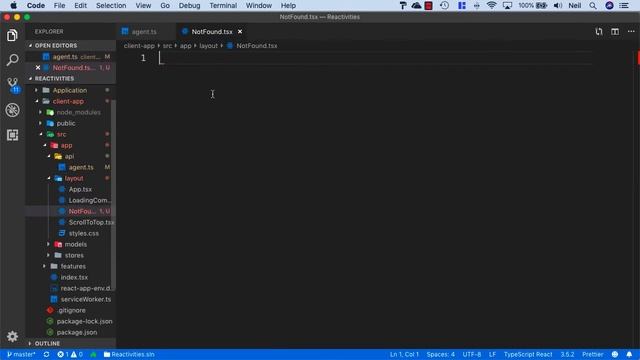Click Prettier in status bar

pyautogui.click(x=593, y=354)
